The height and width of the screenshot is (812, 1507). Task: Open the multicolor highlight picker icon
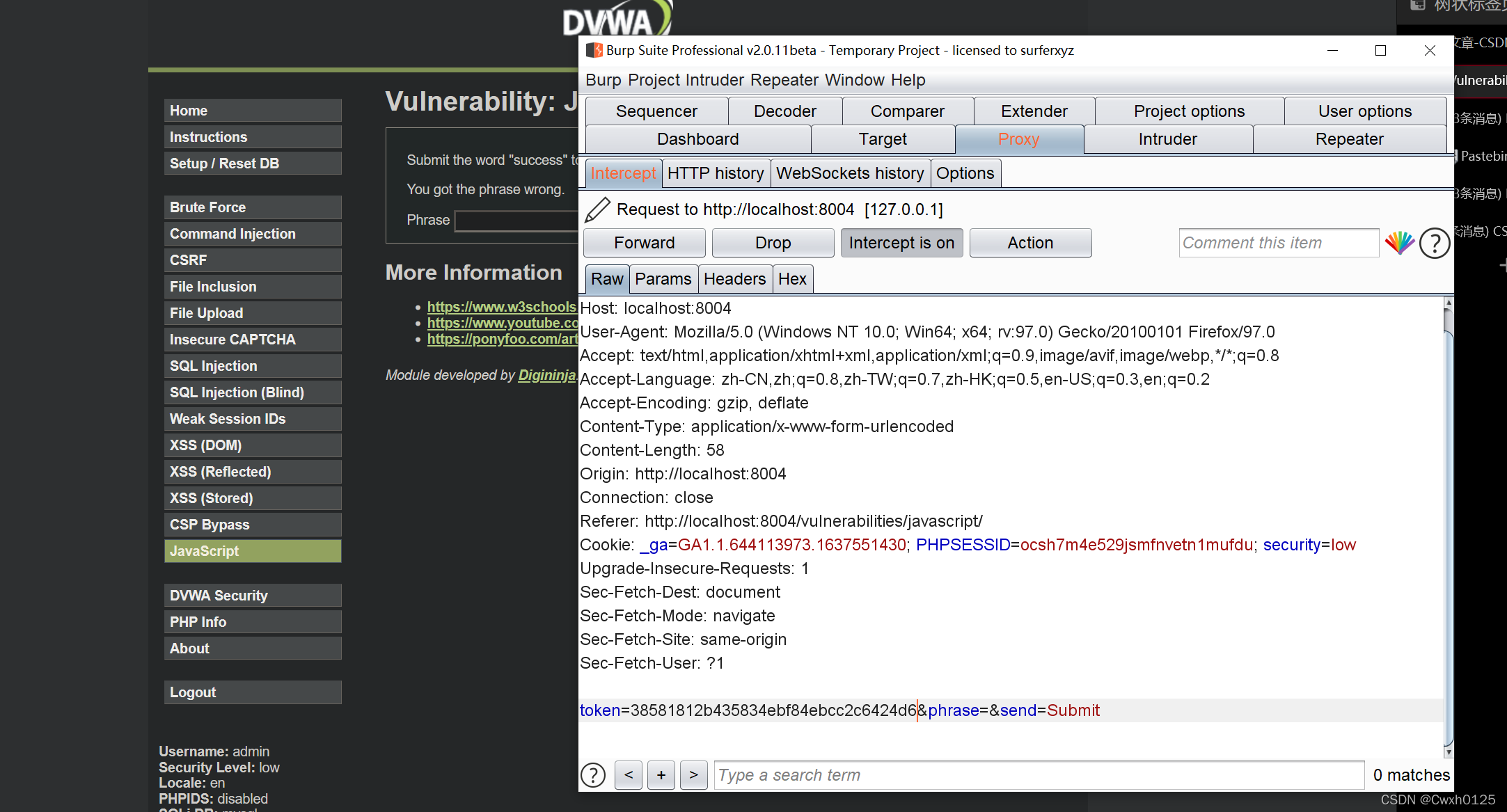click(1399, 243)
